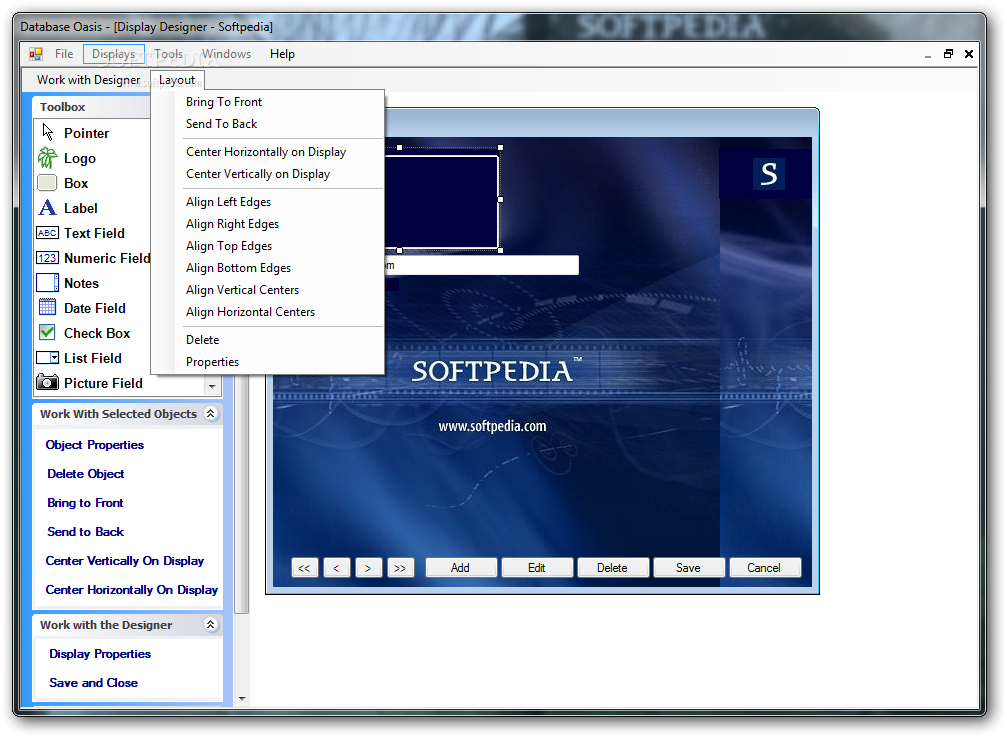Click the Save button on display

[x=688, y=568]
